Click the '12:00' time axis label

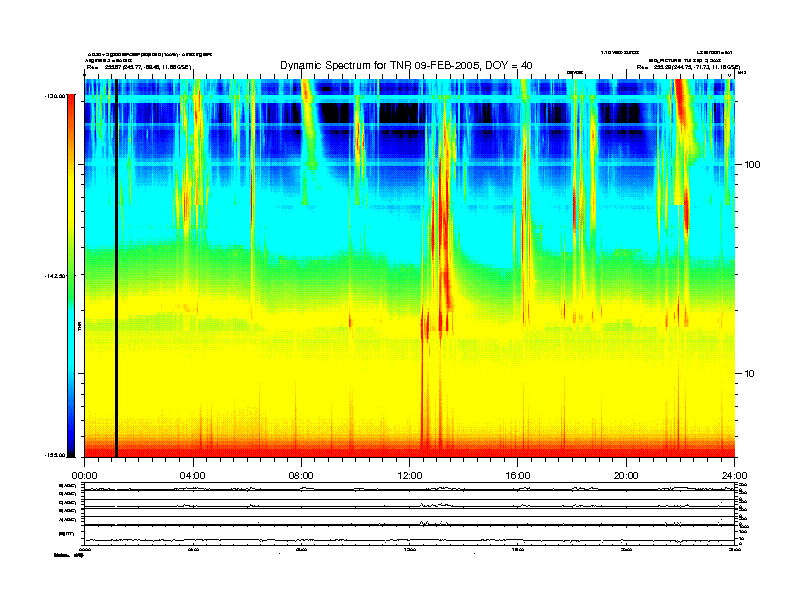tap(410, 476)
